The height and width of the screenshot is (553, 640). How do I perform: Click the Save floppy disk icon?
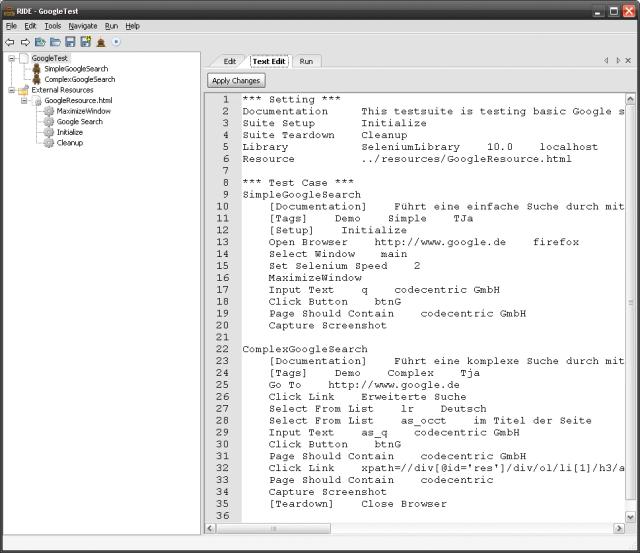pos(70,42)
